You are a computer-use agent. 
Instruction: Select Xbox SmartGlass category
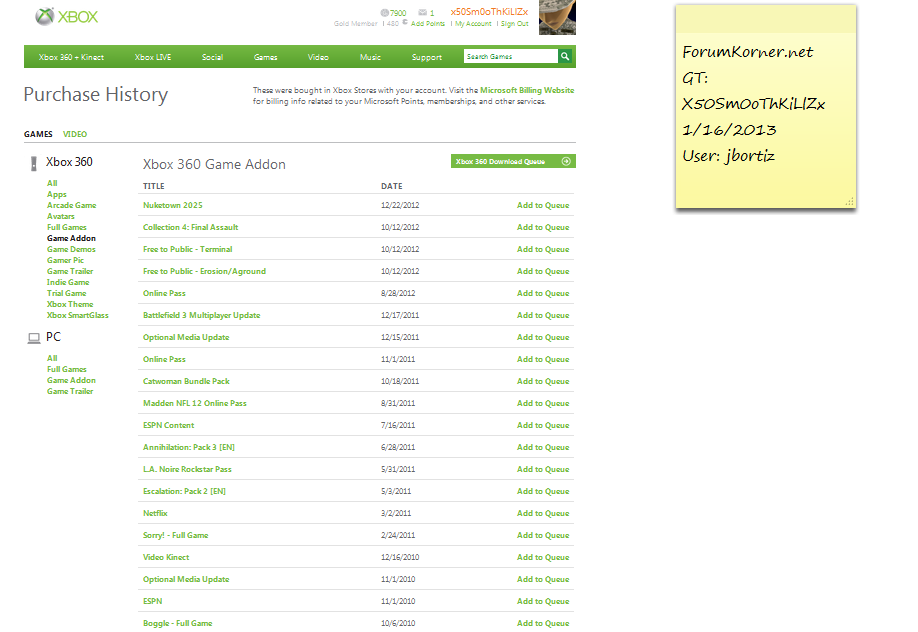[78, 315]
